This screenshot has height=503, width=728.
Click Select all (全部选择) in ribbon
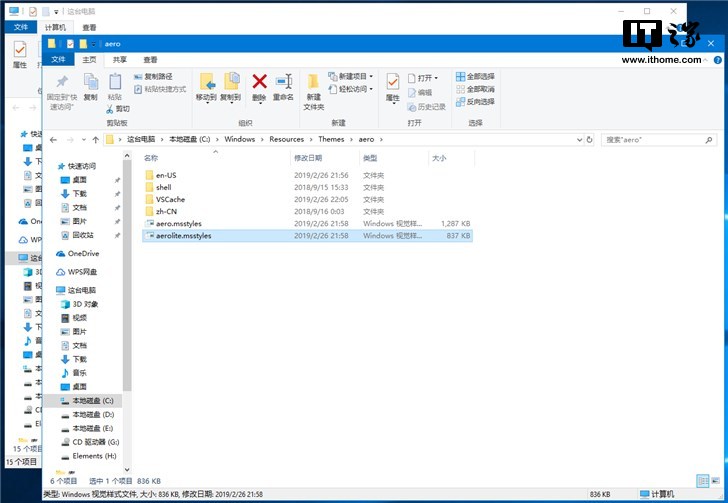[474, 76]
